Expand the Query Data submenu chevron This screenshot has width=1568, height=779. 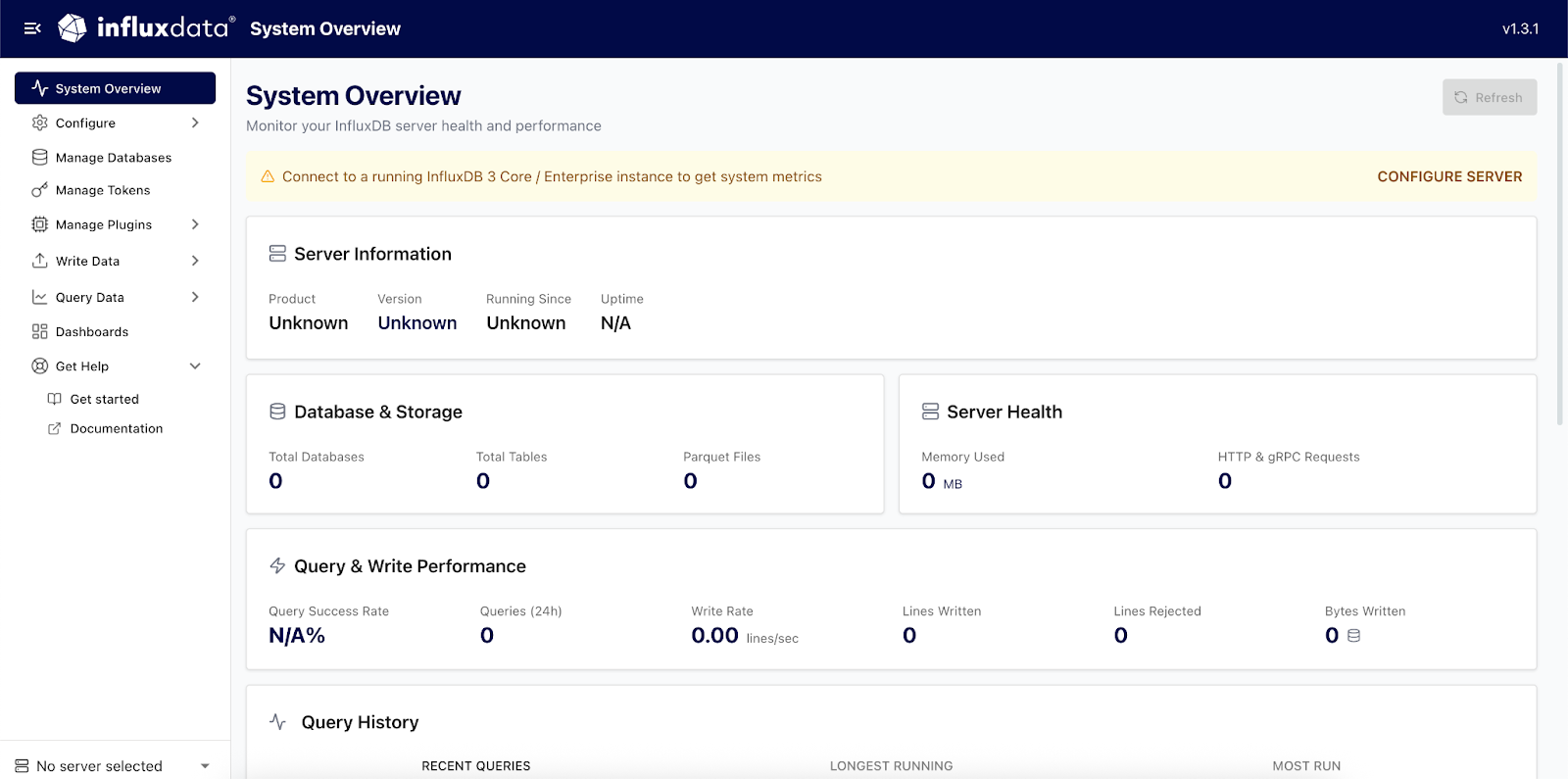195,297
